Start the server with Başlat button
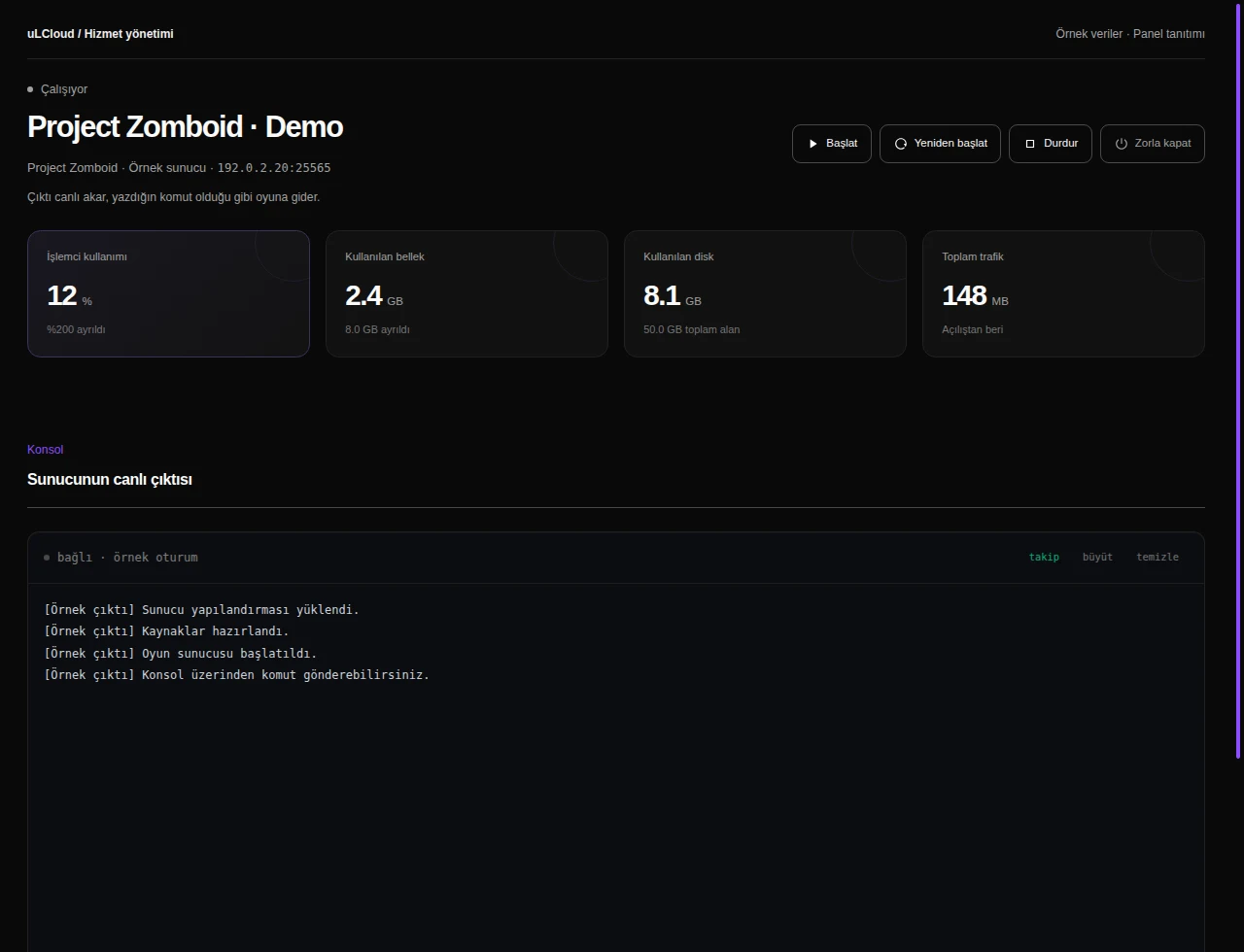The image size is (1244, 952). [832, 144]
